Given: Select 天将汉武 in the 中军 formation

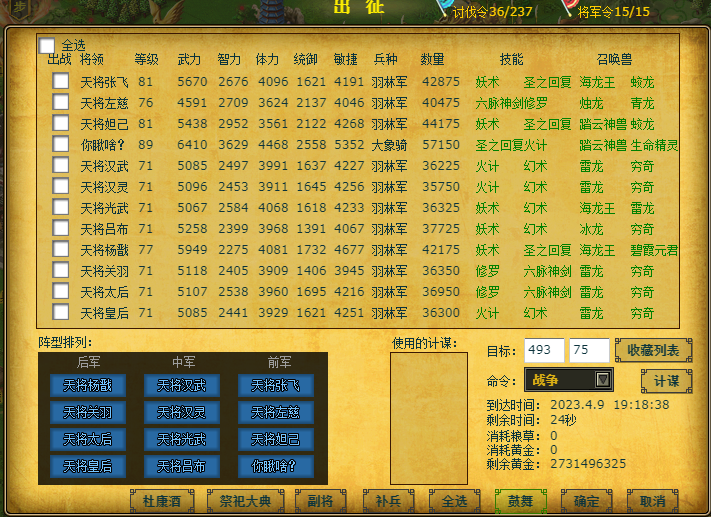Looking at the screenshot, I should tap(182, 385).
